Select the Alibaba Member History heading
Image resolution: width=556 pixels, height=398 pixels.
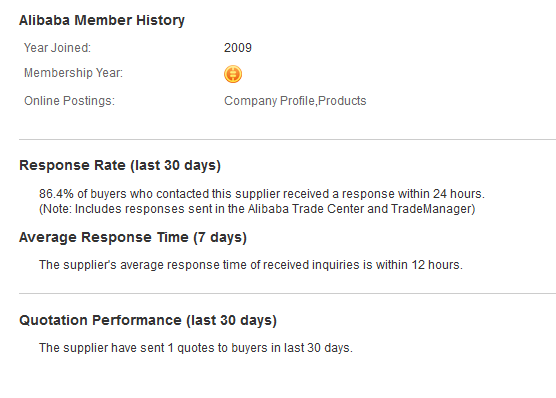coord(102,20)
